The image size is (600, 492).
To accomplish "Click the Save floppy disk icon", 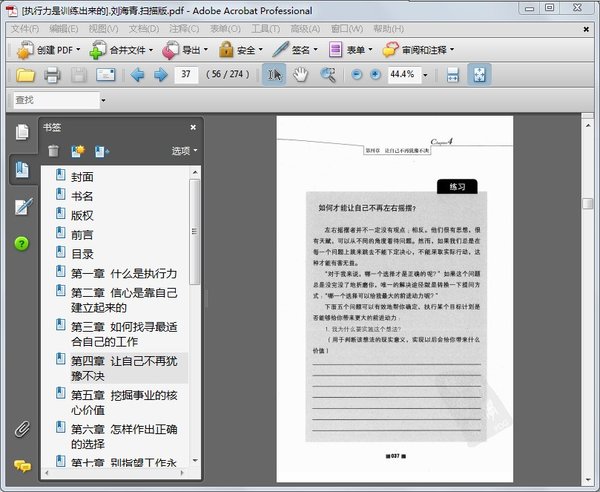I will click(79, 75).
